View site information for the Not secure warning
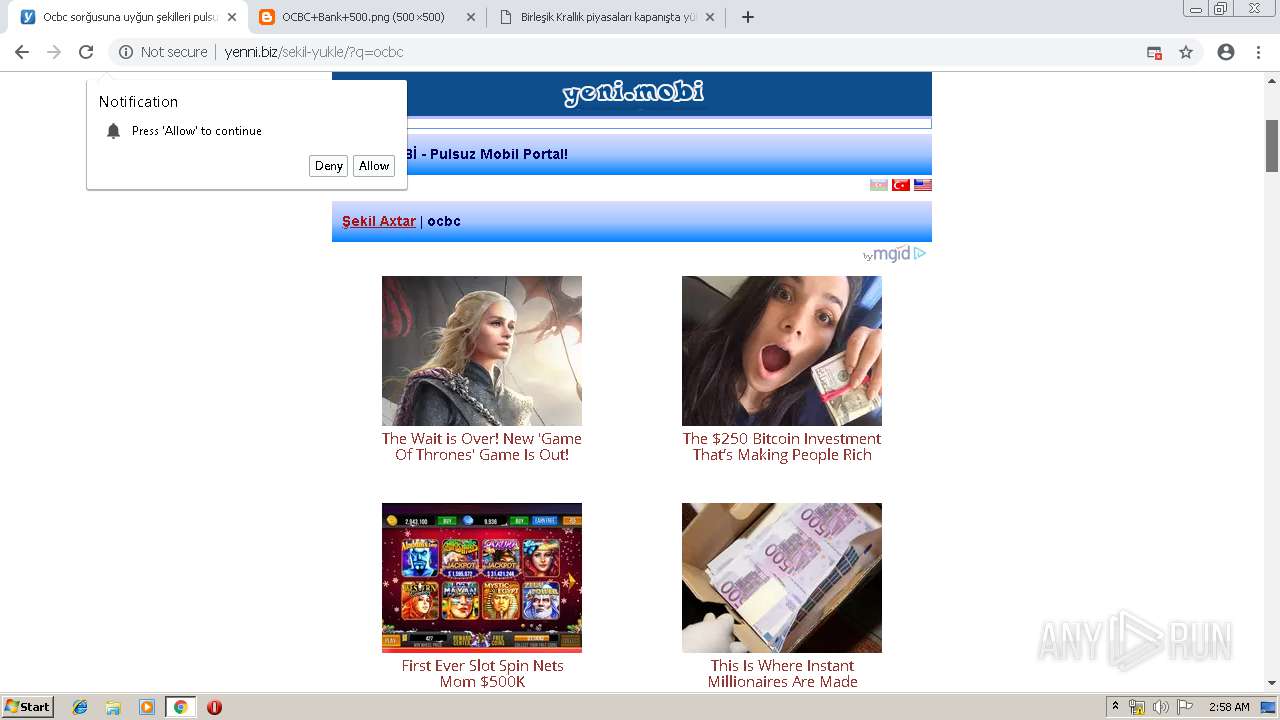1280x720 pixels. point(163,52)
